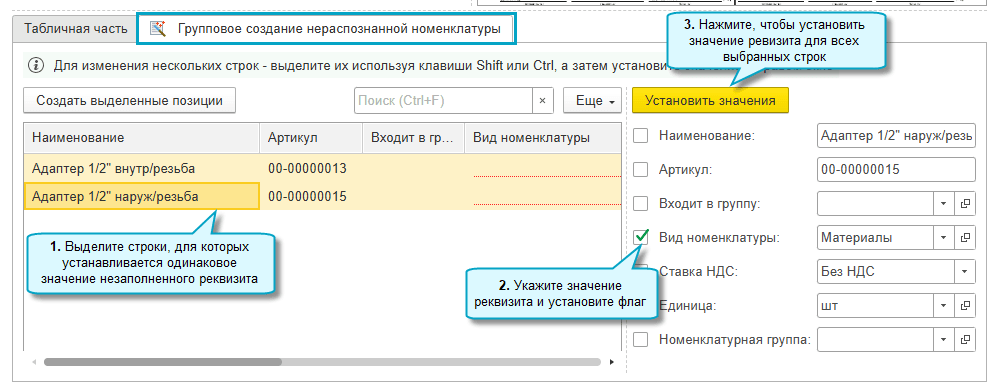Tick the Артикул checkbox
The image size is (1000, 387).
[641, 170]
